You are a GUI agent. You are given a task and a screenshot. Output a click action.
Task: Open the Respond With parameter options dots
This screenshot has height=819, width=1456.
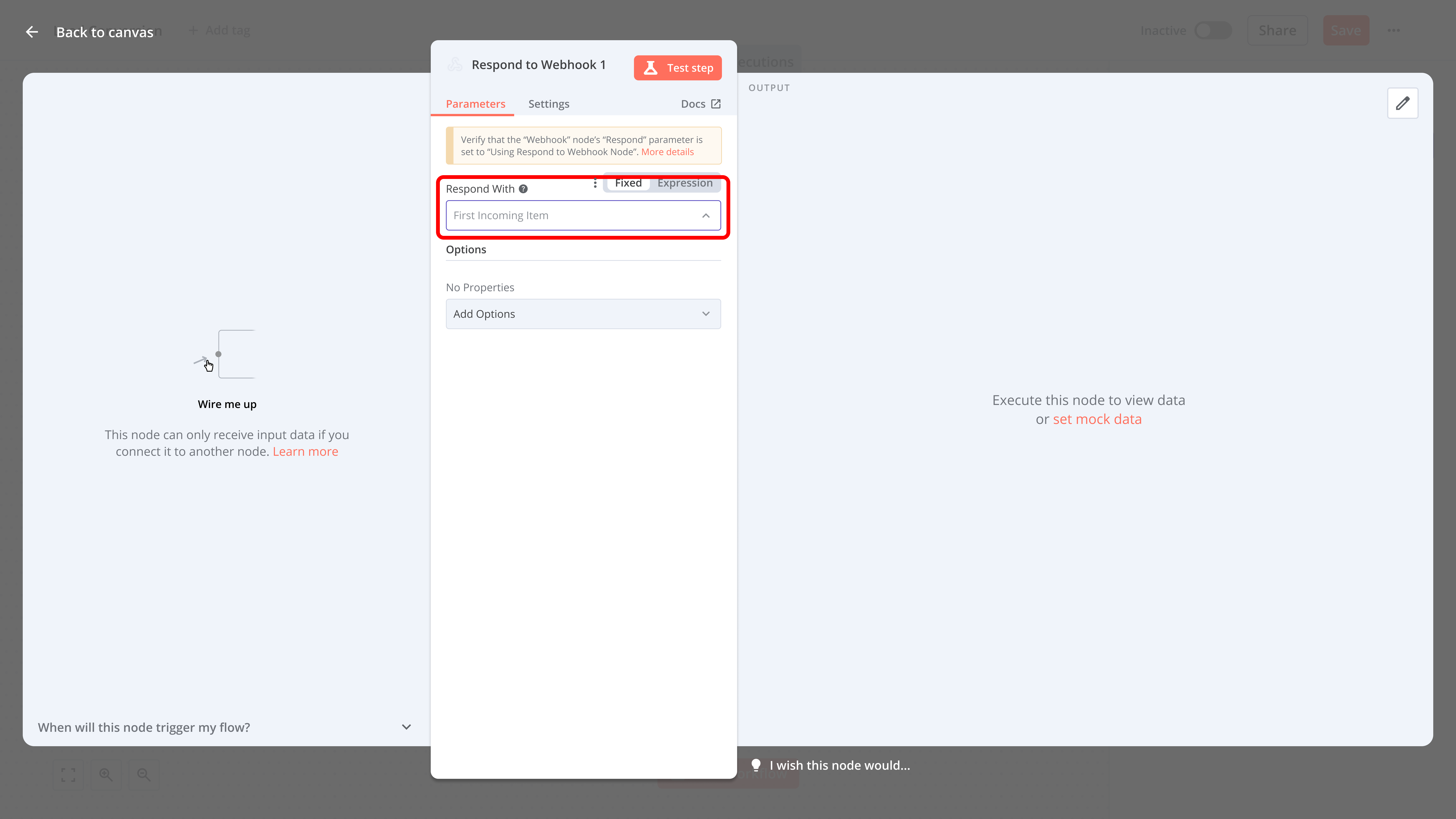point(595,183)
